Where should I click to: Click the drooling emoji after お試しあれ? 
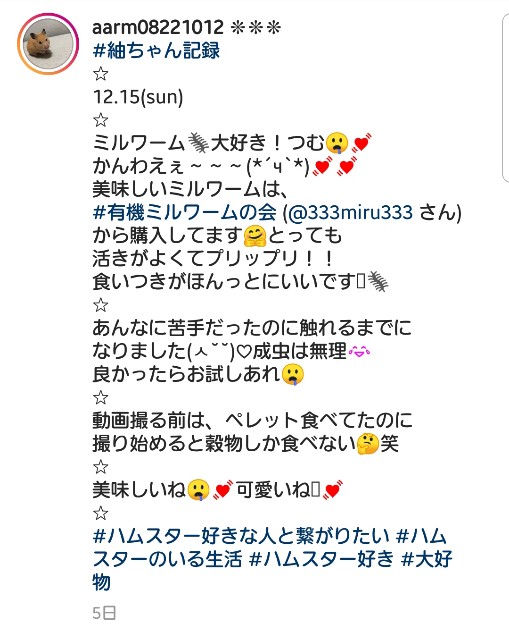point(293,375)
